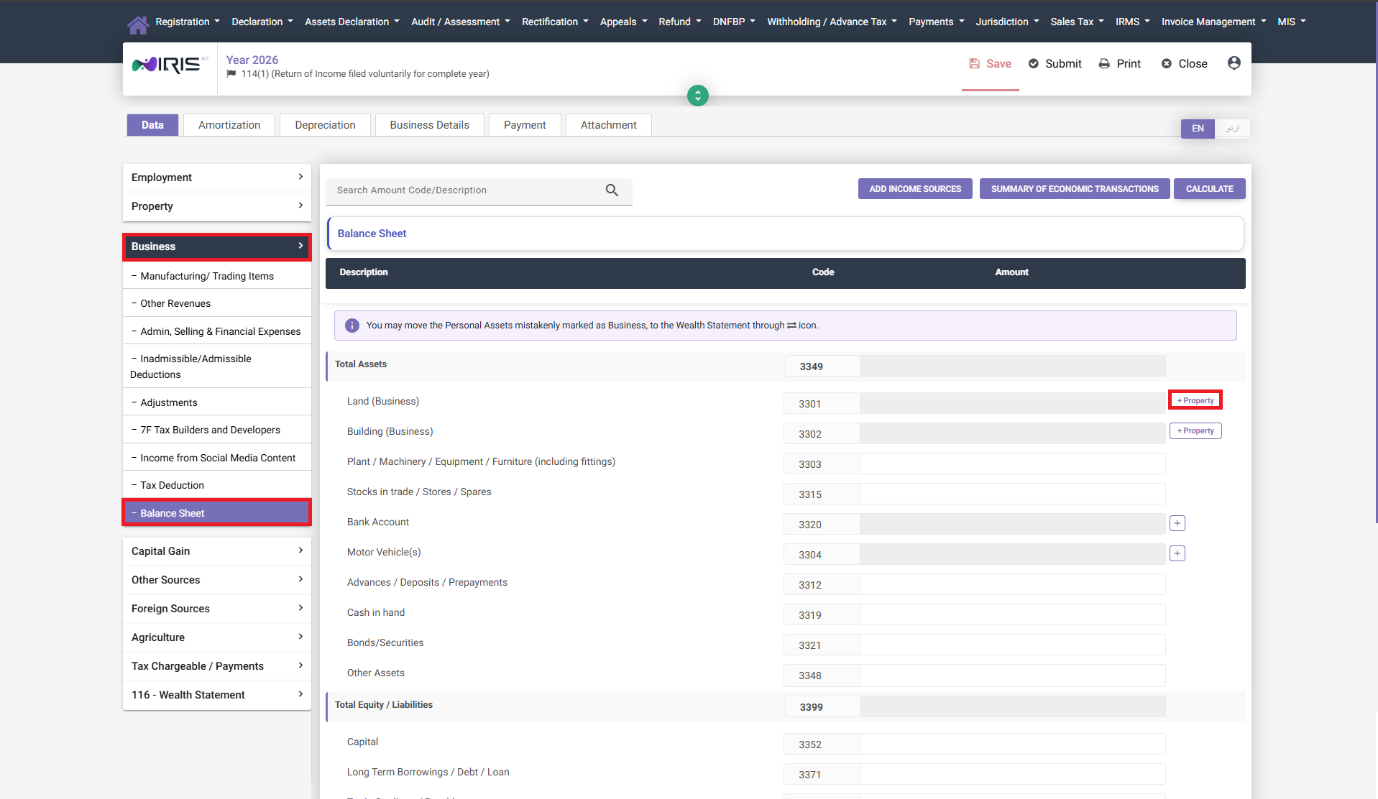
Task: Open the Declaration dropdown menu
Action: tap(262, 21)
